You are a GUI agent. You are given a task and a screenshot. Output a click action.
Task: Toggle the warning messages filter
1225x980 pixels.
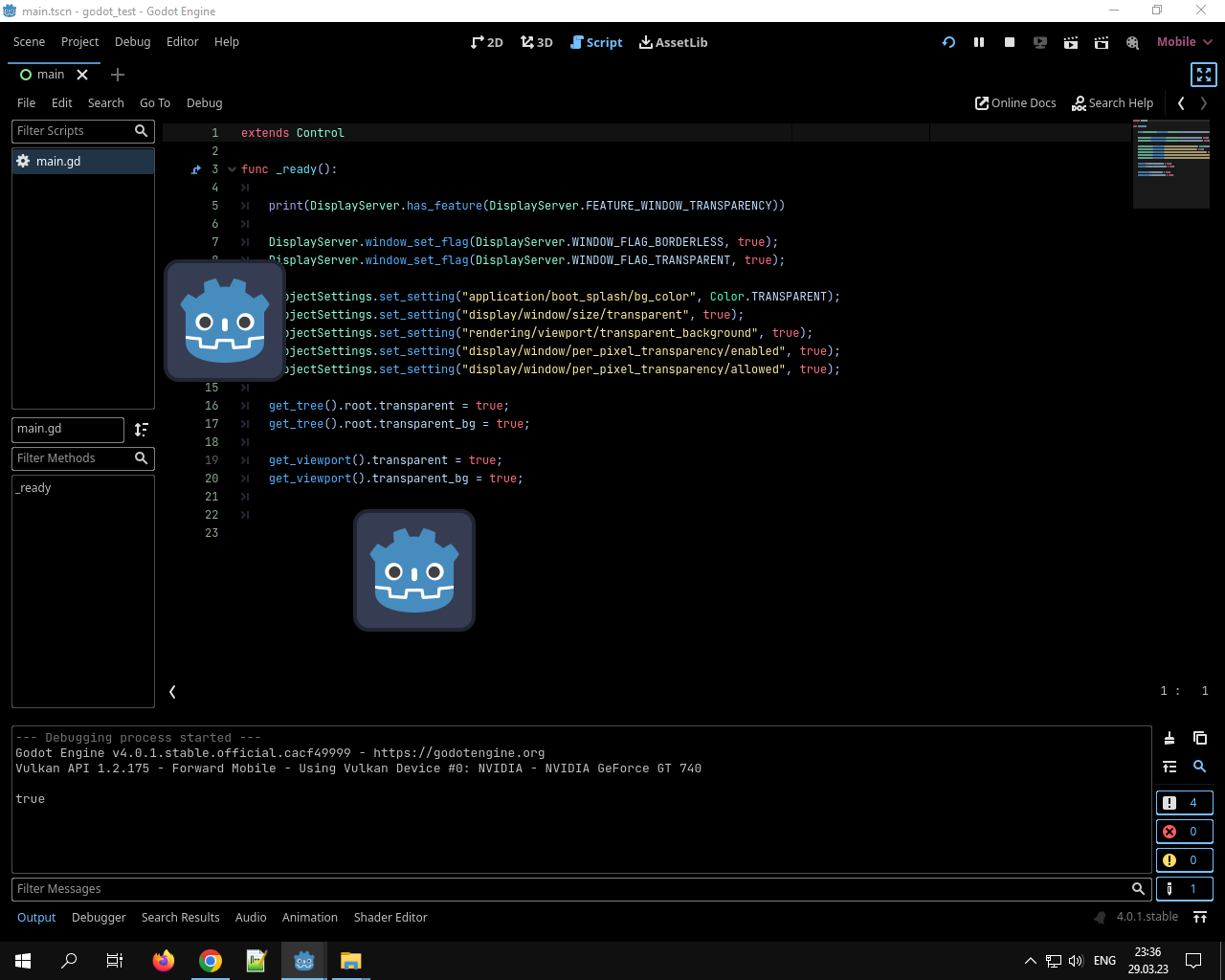(1184, 859)
